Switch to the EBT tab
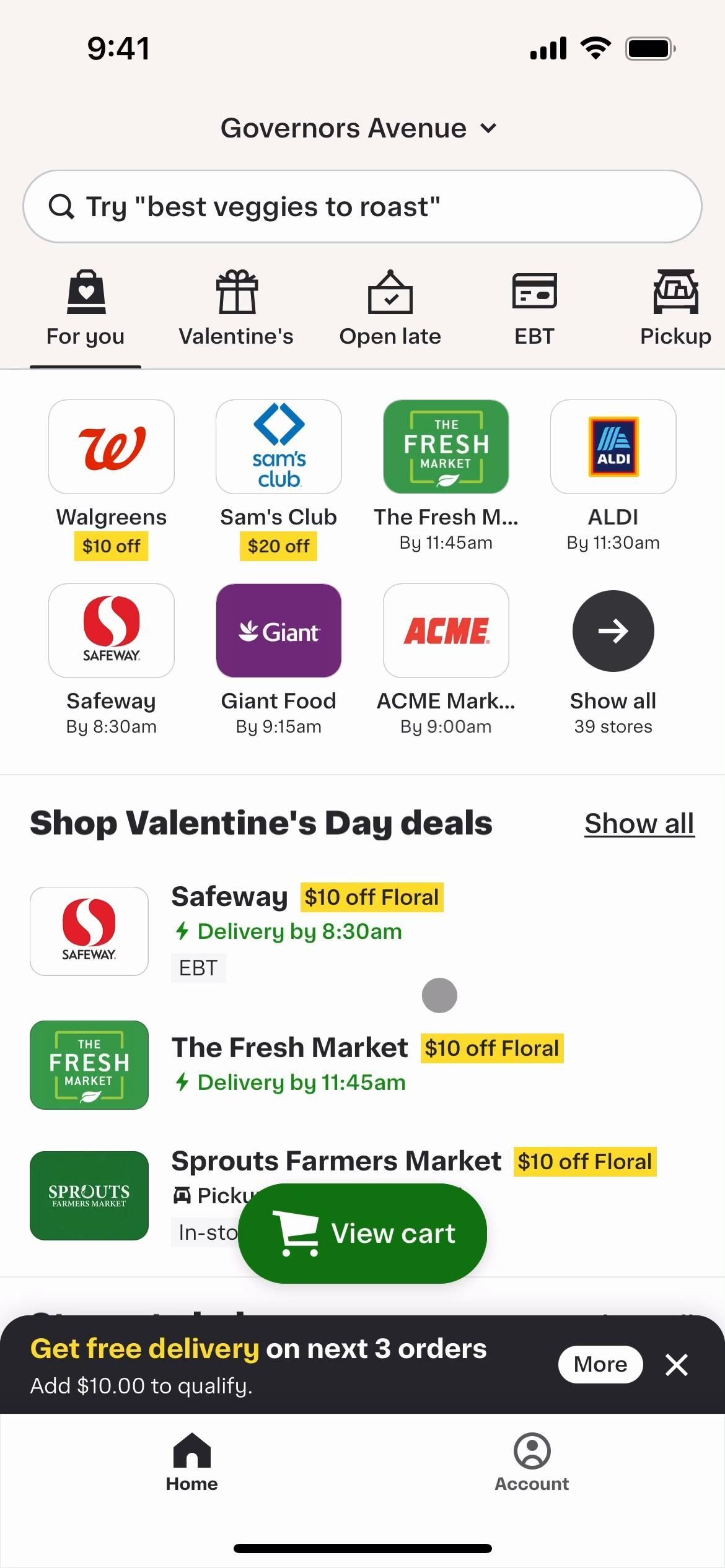 coord(534,310)
